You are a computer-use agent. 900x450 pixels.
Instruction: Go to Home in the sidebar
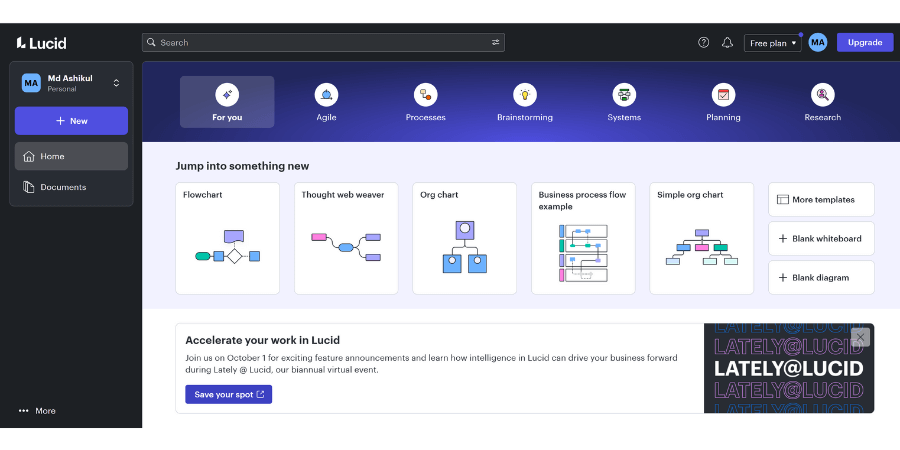coord(71,156)
